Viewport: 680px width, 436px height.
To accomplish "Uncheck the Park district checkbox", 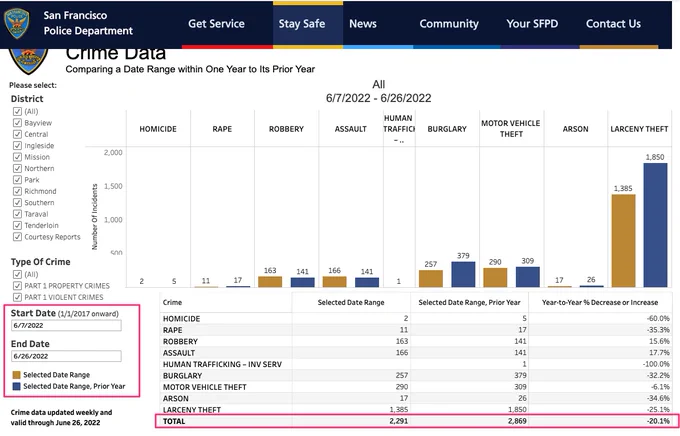I will pyautogui.click(x=17, y=180).
